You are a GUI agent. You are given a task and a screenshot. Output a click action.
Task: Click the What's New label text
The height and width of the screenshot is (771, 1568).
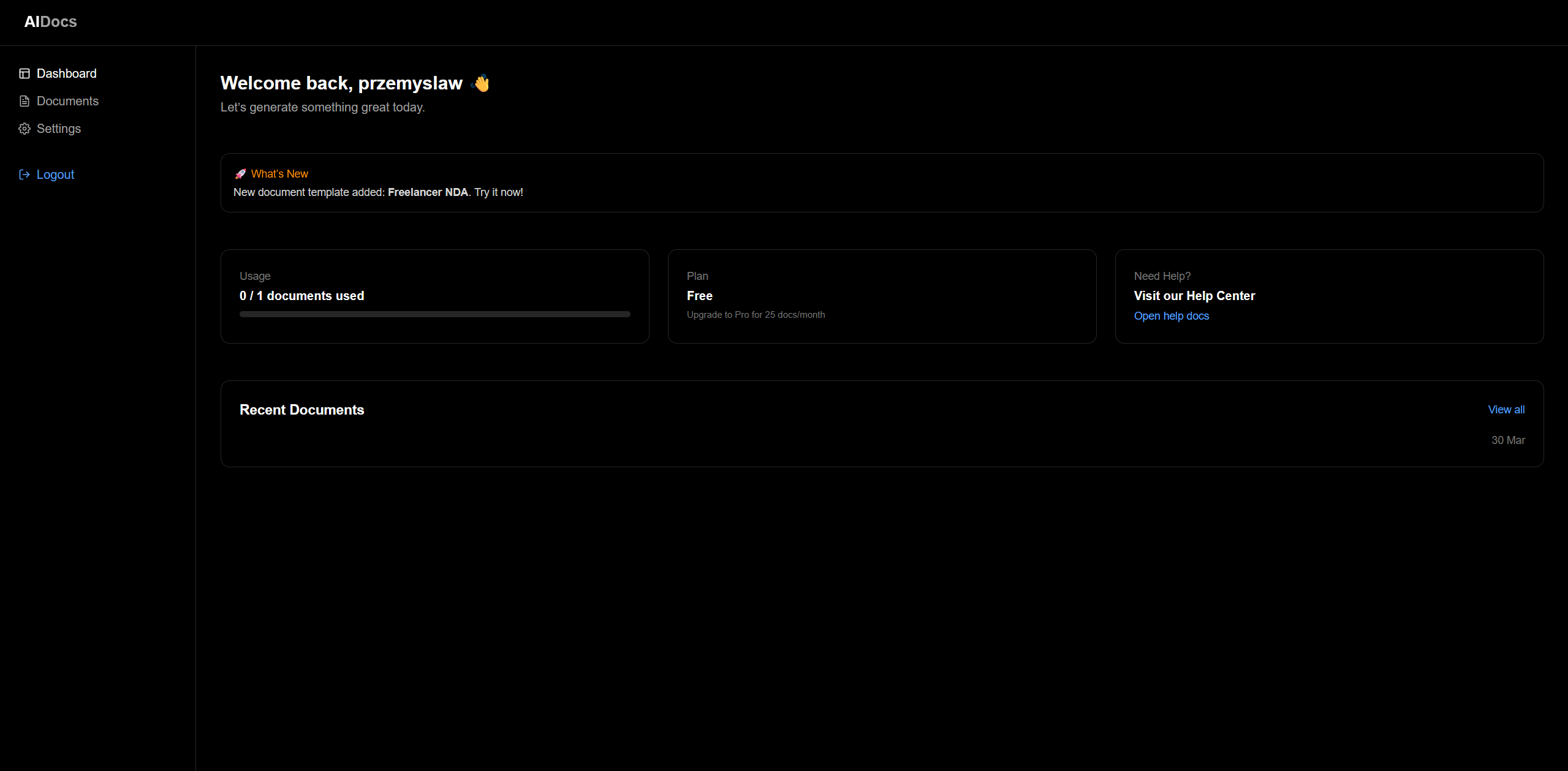pos(279,174)
